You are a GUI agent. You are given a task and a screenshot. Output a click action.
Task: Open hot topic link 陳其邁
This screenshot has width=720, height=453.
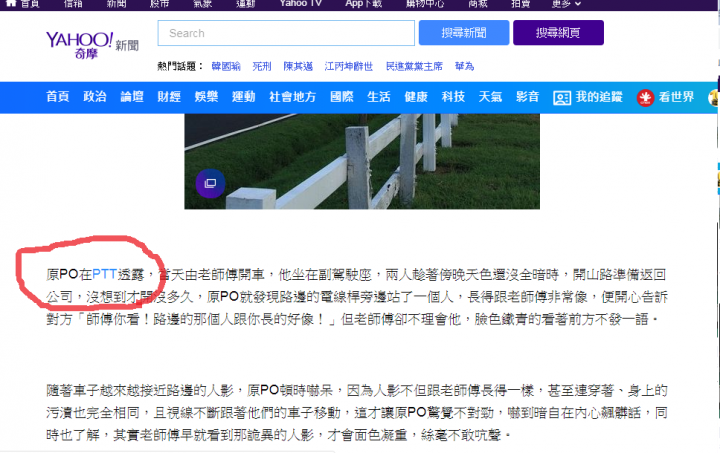298,67
